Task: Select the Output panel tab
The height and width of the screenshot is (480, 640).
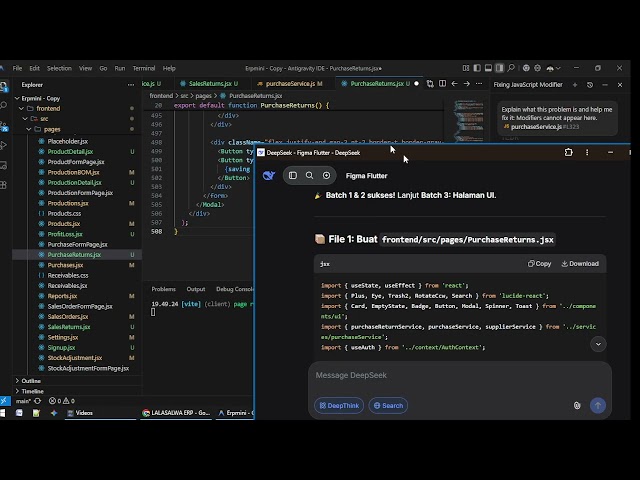Action: 196,289
